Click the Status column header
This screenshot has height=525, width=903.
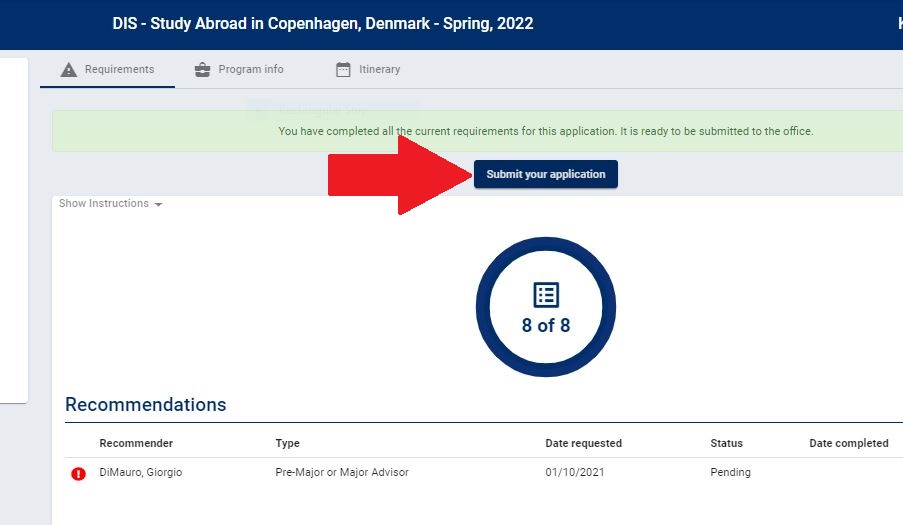click(x=726, y=443)
